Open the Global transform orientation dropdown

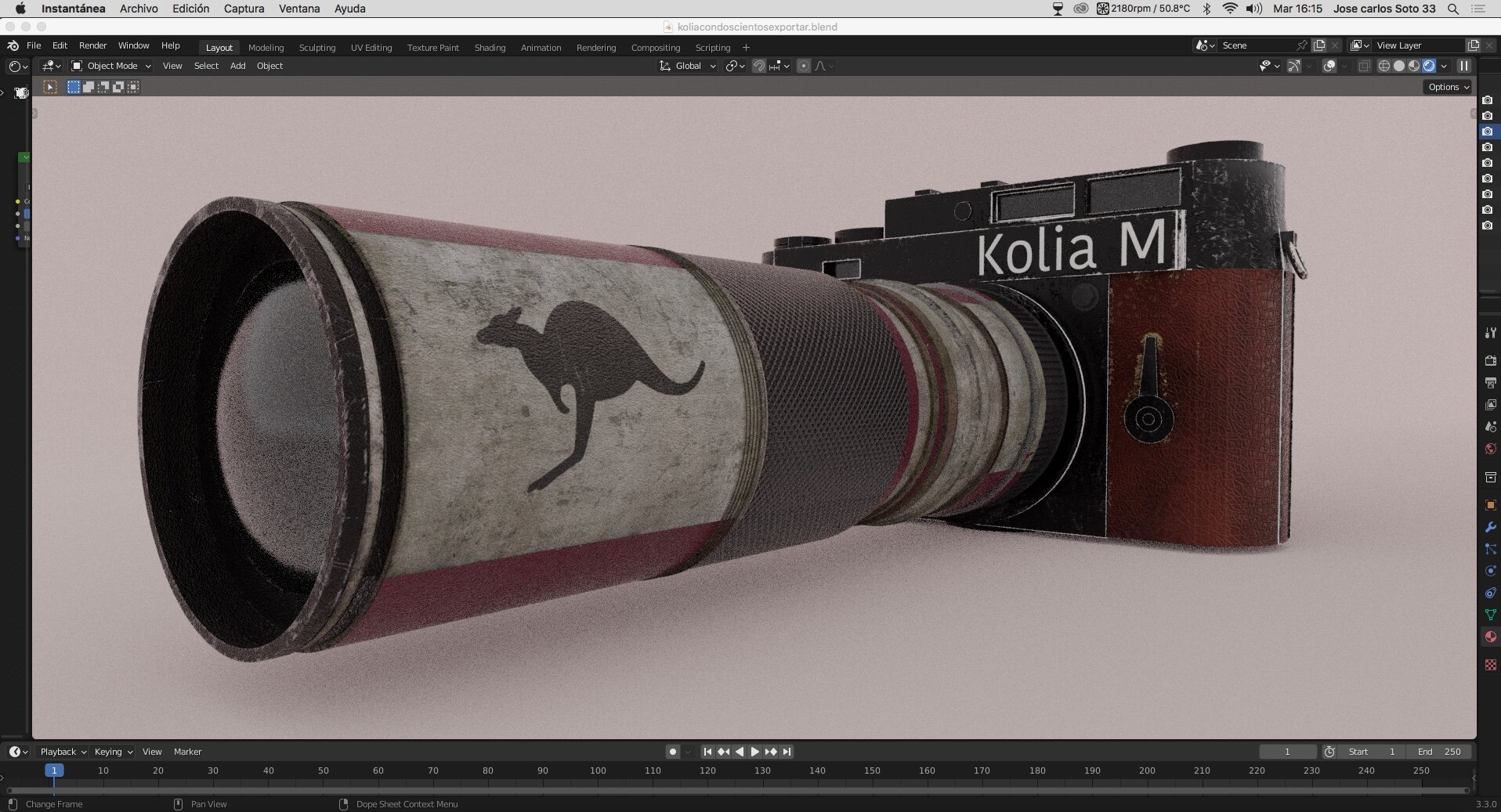pyautogui.click(x=687, y=66)
